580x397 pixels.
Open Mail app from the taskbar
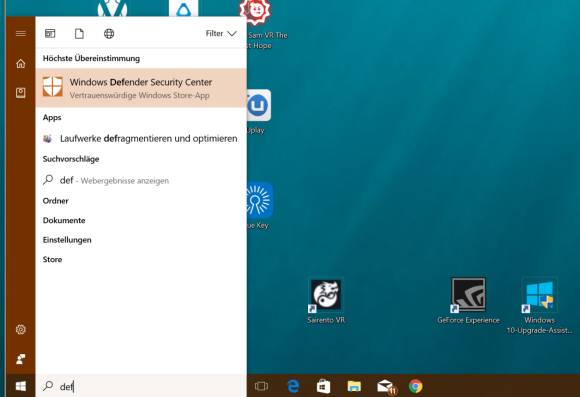(x=386, y=387)
